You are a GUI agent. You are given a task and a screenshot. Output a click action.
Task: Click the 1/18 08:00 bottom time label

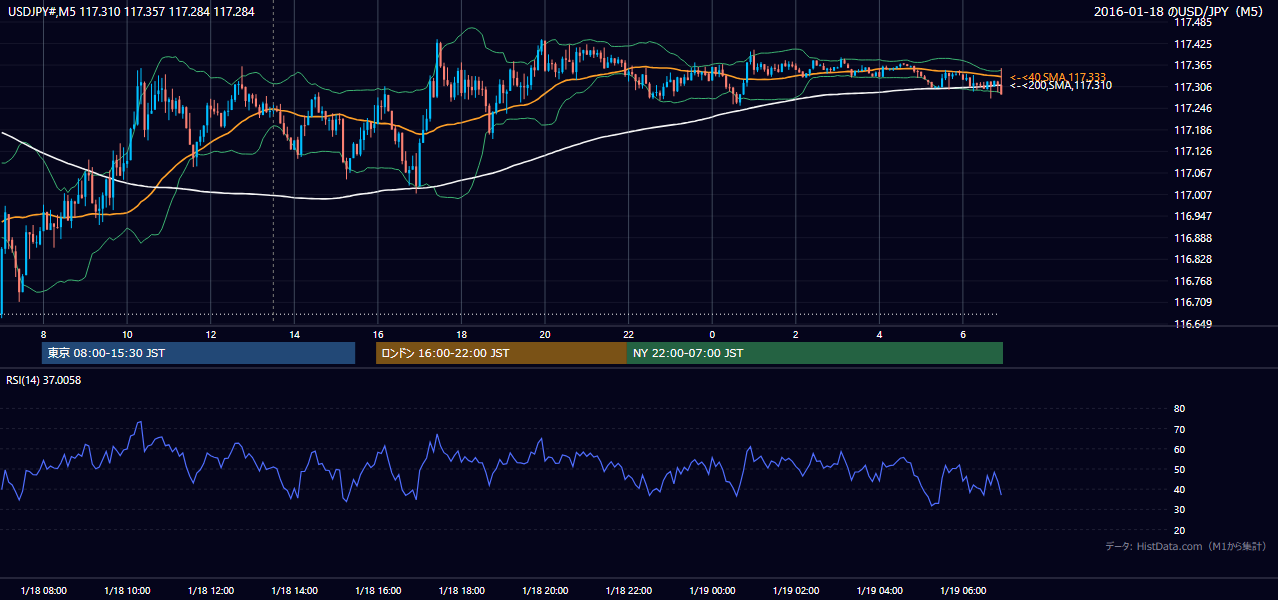43,590
